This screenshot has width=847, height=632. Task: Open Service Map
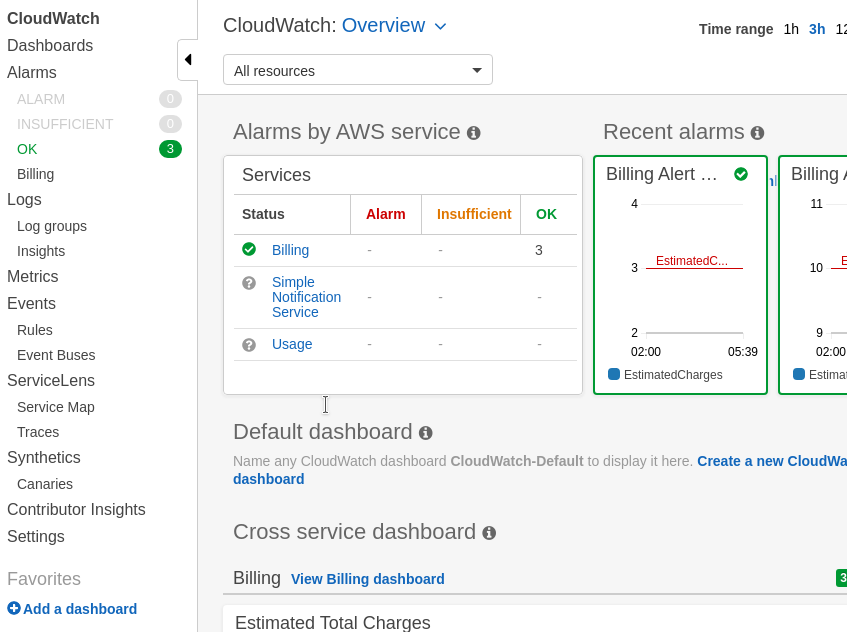[56, 407]
